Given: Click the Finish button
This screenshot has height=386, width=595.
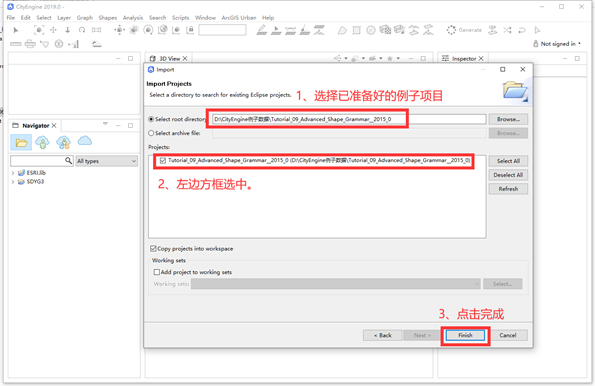Looking at the screenshot, I should [x=465, y=335].
